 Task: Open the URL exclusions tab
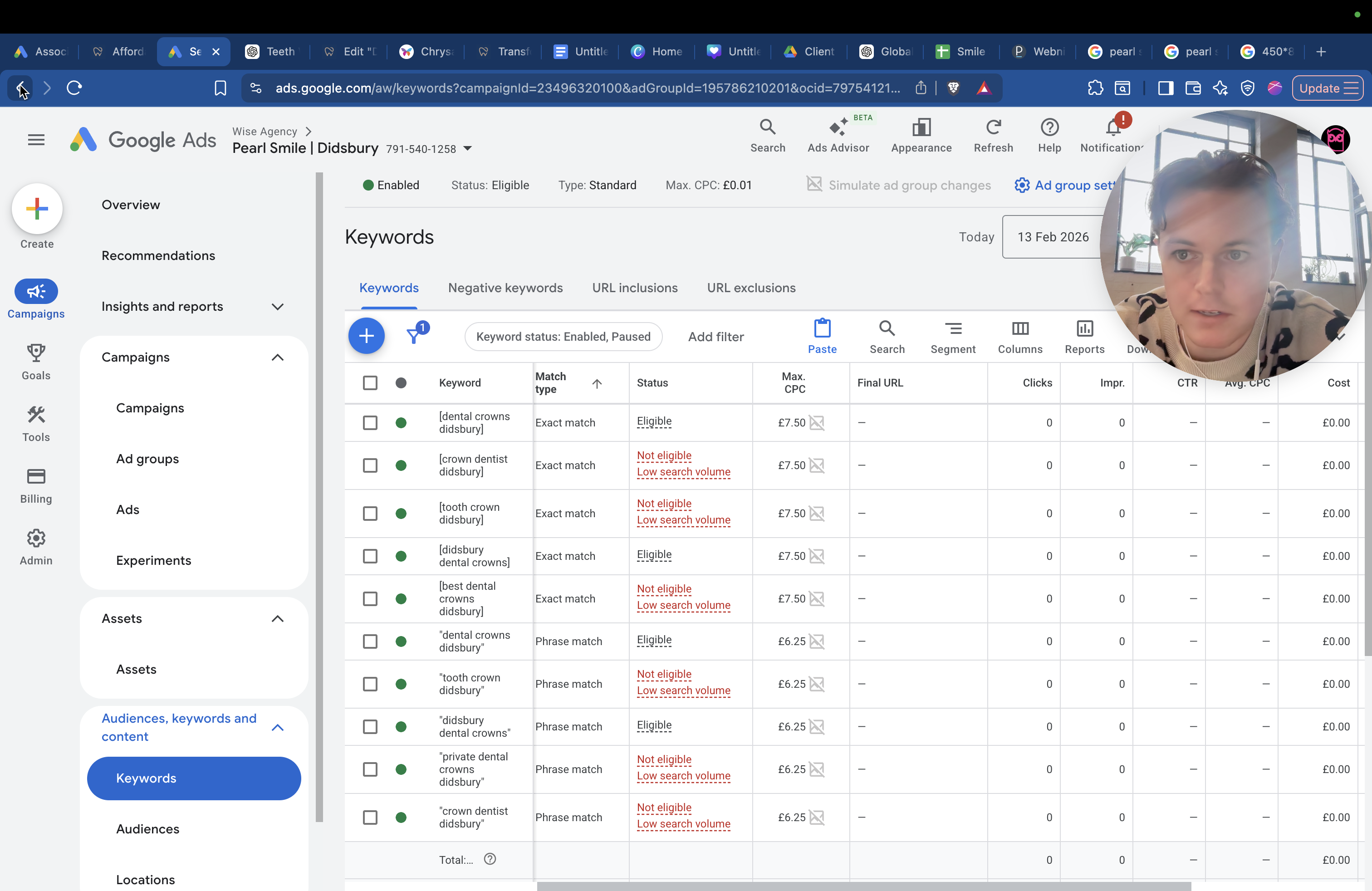coord(751,288)
